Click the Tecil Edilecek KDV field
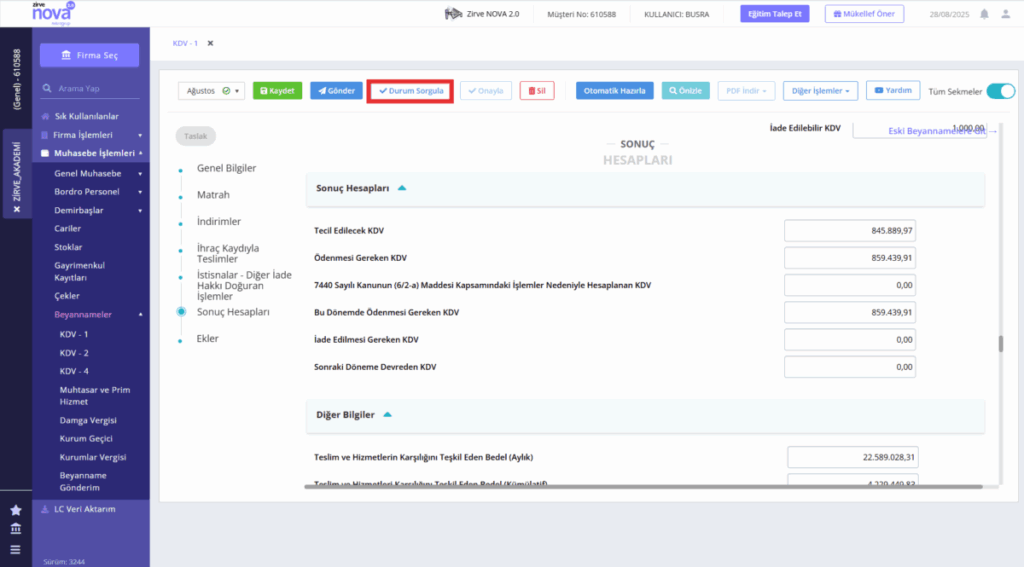 click(x=850, y=231)
